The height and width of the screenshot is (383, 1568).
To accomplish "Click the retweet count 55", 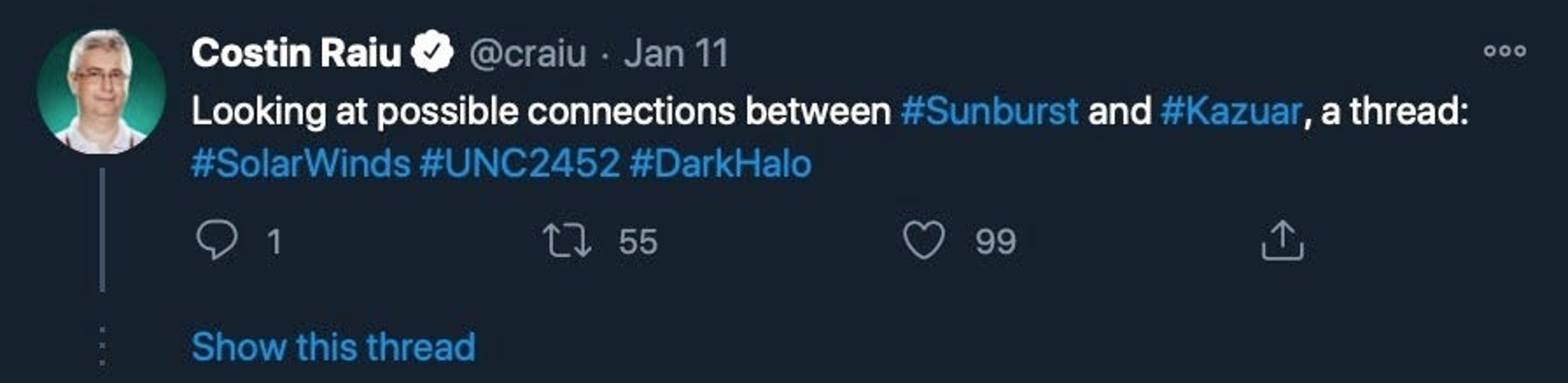I will (x=638, y=241).
